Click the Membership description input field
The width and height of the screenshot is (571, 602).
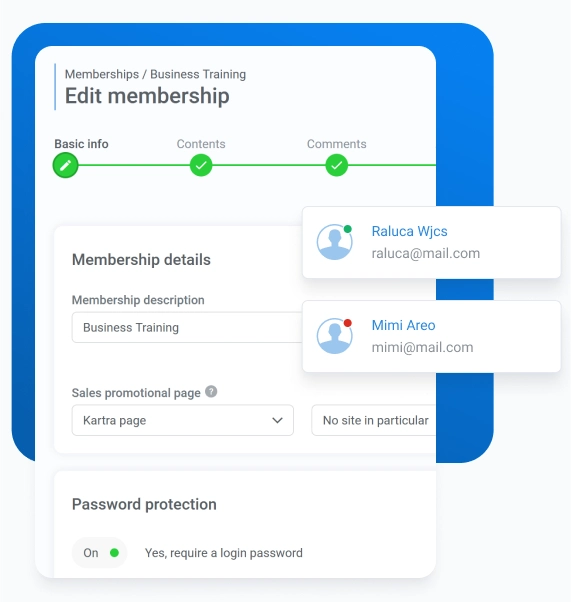tap(187, 327)
